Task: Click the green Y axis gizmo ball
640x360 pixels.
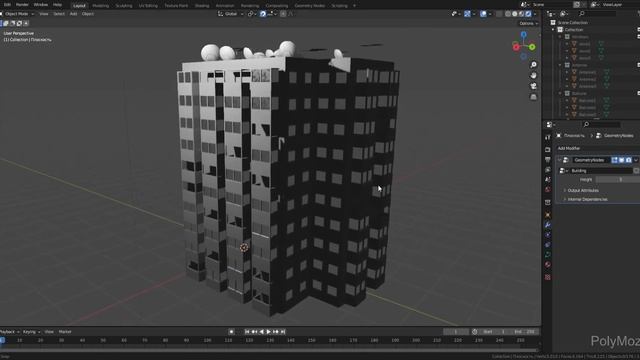Action: [x=532, y=47]
